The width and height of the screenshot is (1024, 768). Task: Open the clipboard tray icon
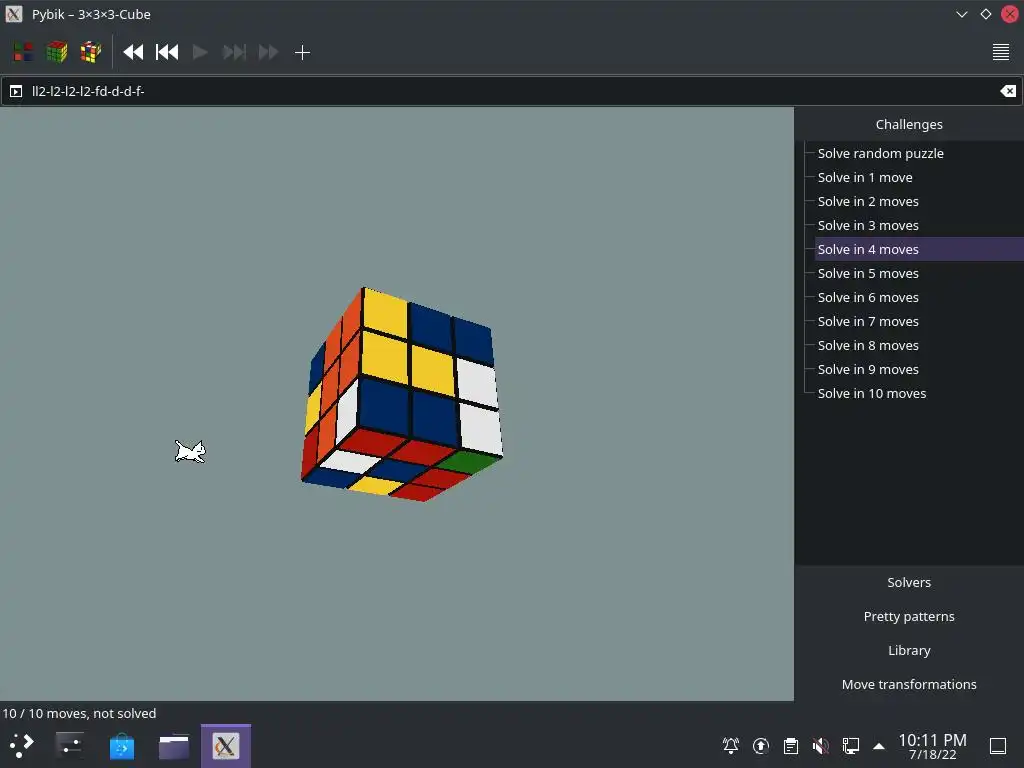point(791,746)
